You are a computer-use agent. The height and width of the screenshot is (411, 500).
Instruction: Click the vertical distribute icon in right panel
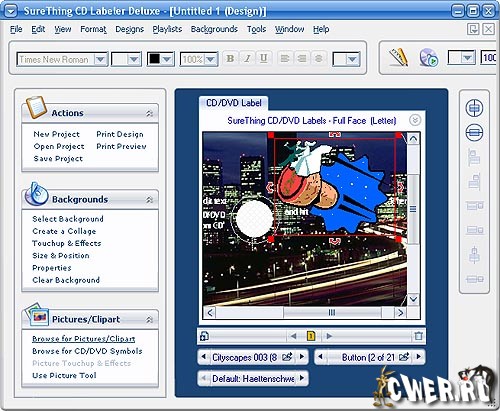tap(474, 255)
